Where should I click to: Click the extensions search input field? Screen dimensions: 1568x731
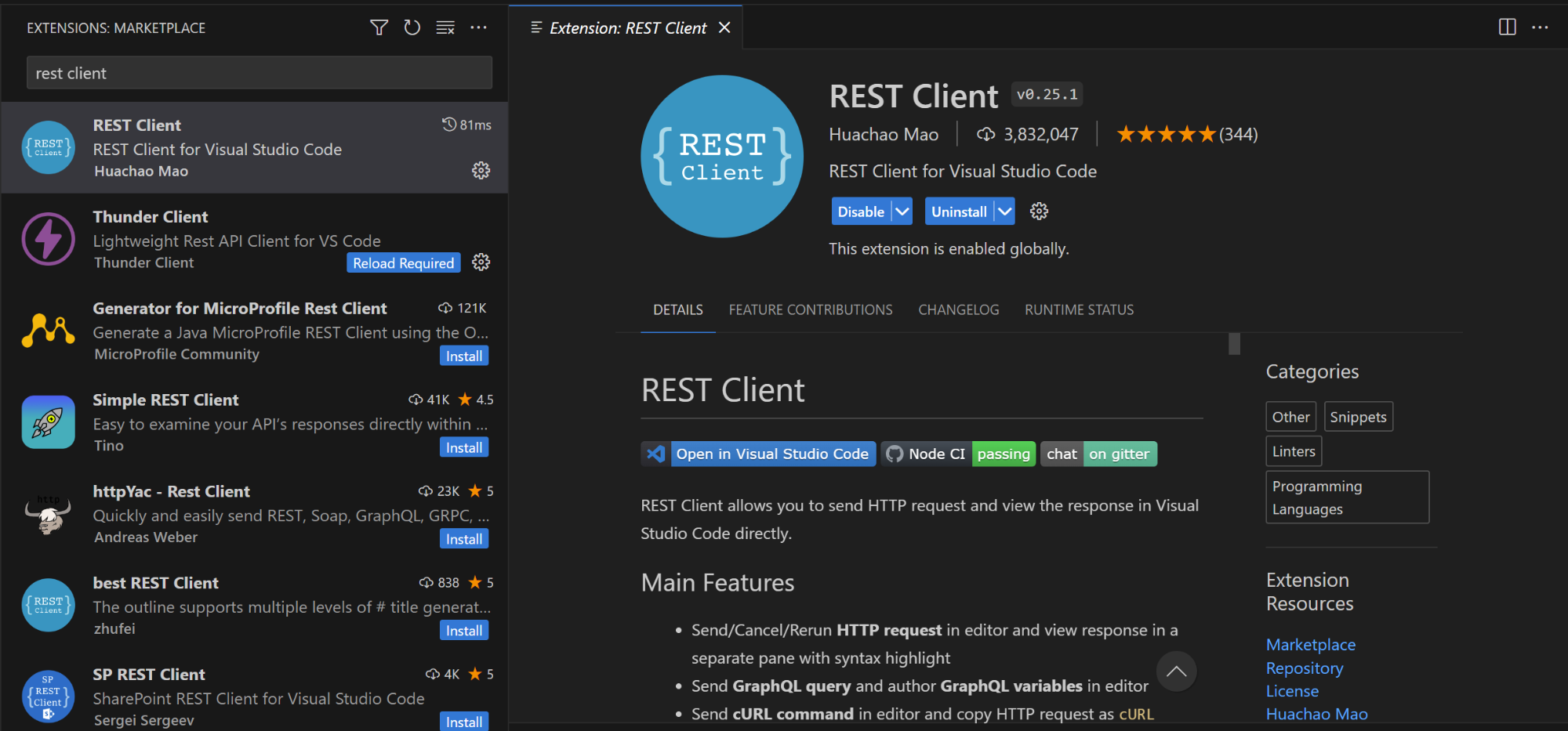coord(259,73)
